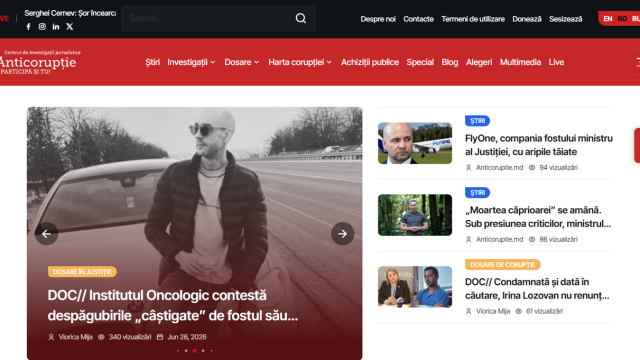Click the search magnifier icon
Image resolution: width=640 pixels, height=360 pixels.
pos(301,18)
